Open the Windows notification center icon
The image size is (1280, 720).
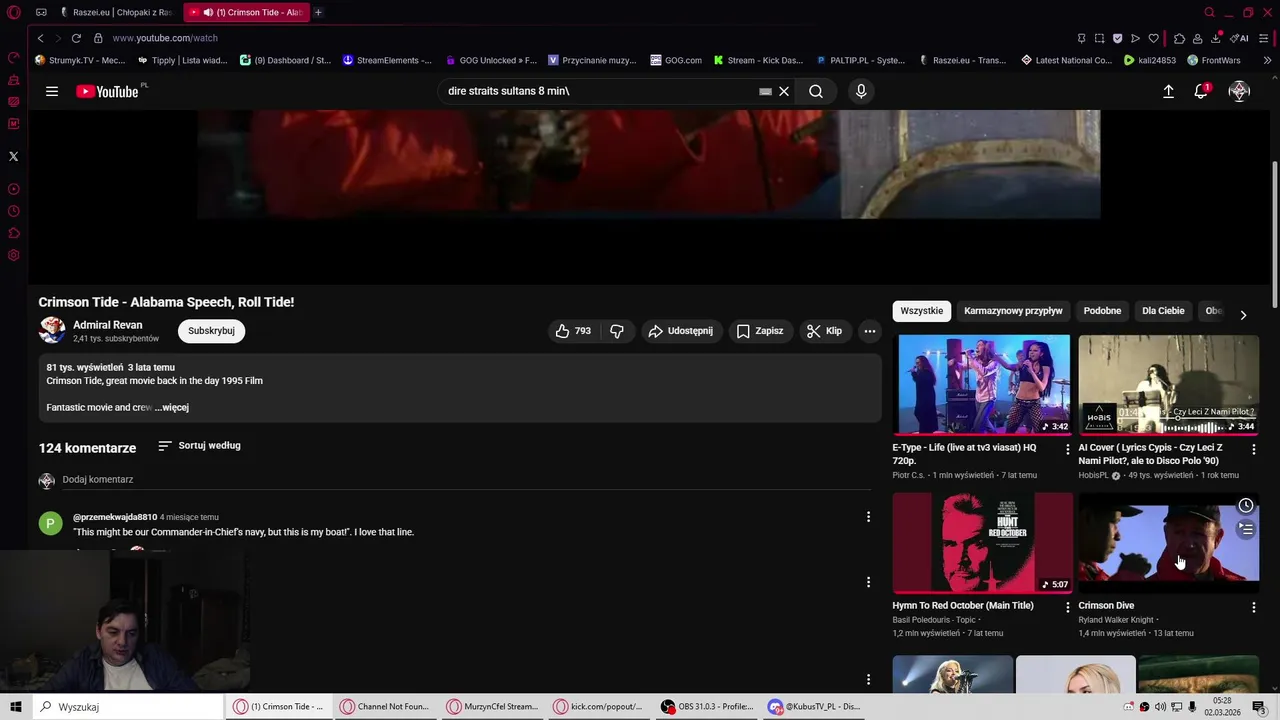pyautogui.click(x=1259, y=707)
